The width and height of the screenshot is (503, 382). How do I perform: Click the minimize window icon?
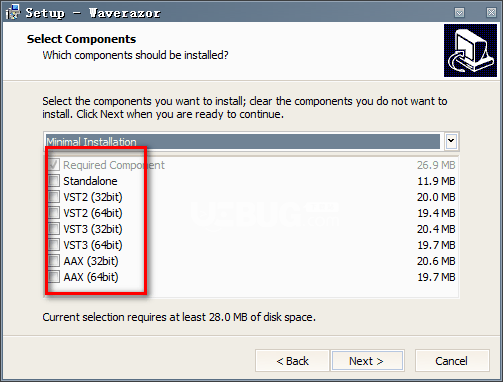(459, 13)
